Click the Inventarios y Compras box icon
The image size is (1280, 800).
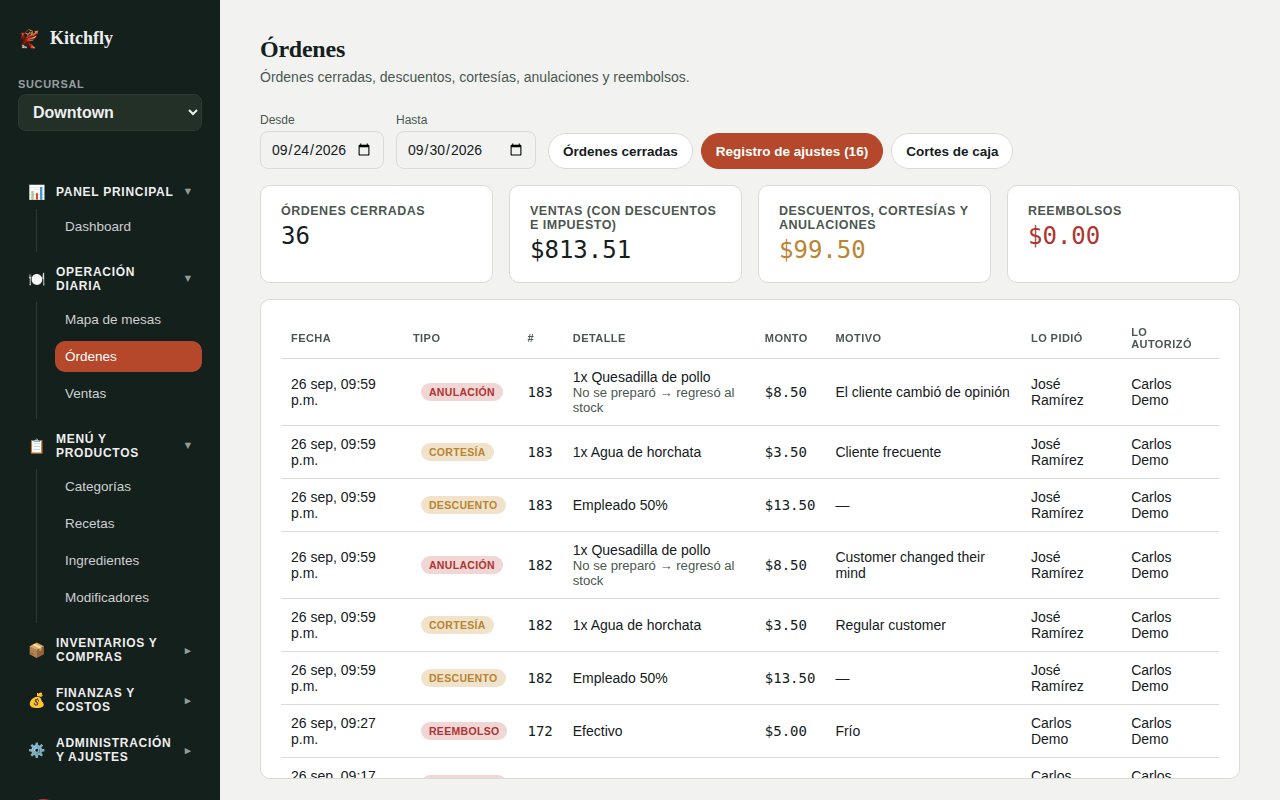coord(37,650)
